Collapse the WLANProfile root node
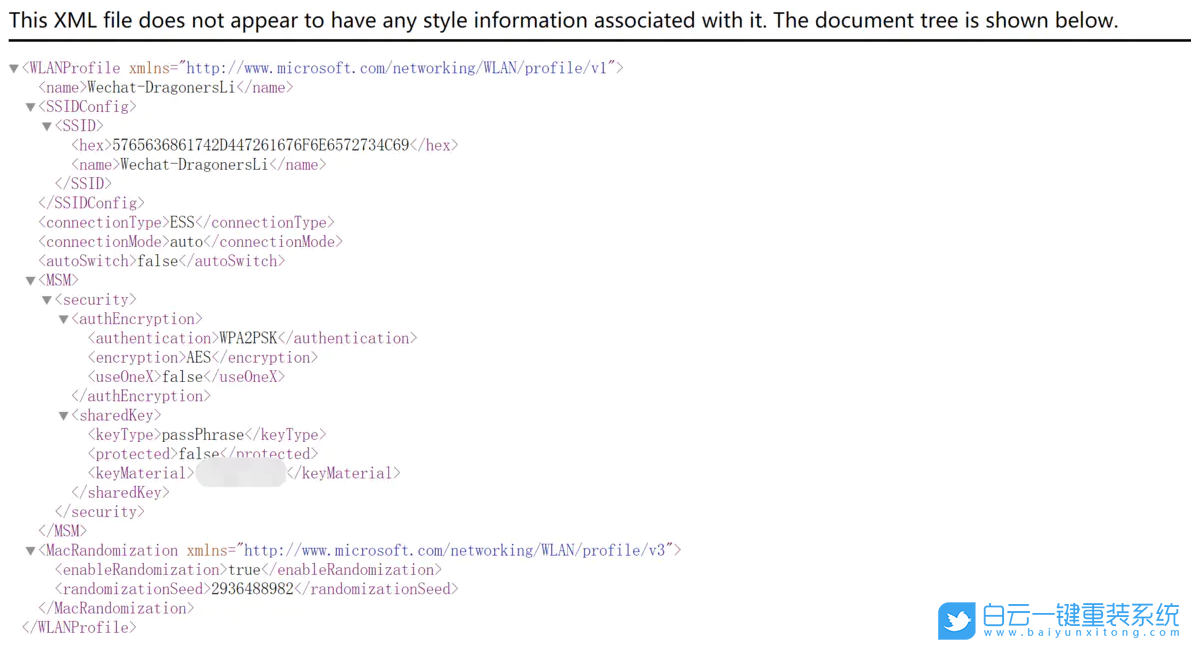Image resolution: width=1191 pixels, height=645 pixels. [14, 69]
